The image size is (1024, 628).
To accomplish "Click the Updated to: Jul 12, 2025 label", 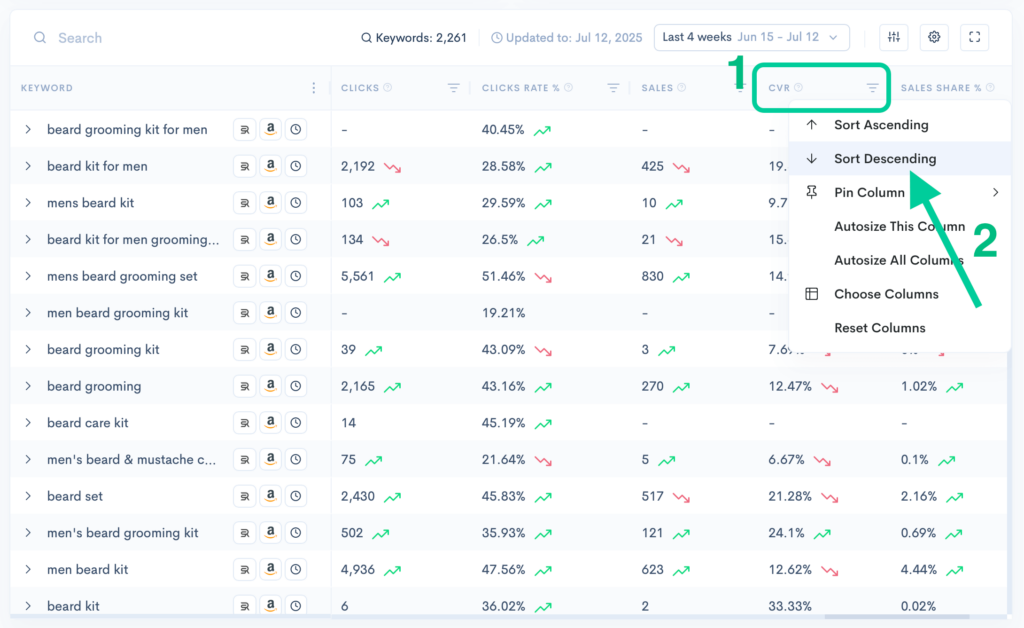I will tap(567, 38).
